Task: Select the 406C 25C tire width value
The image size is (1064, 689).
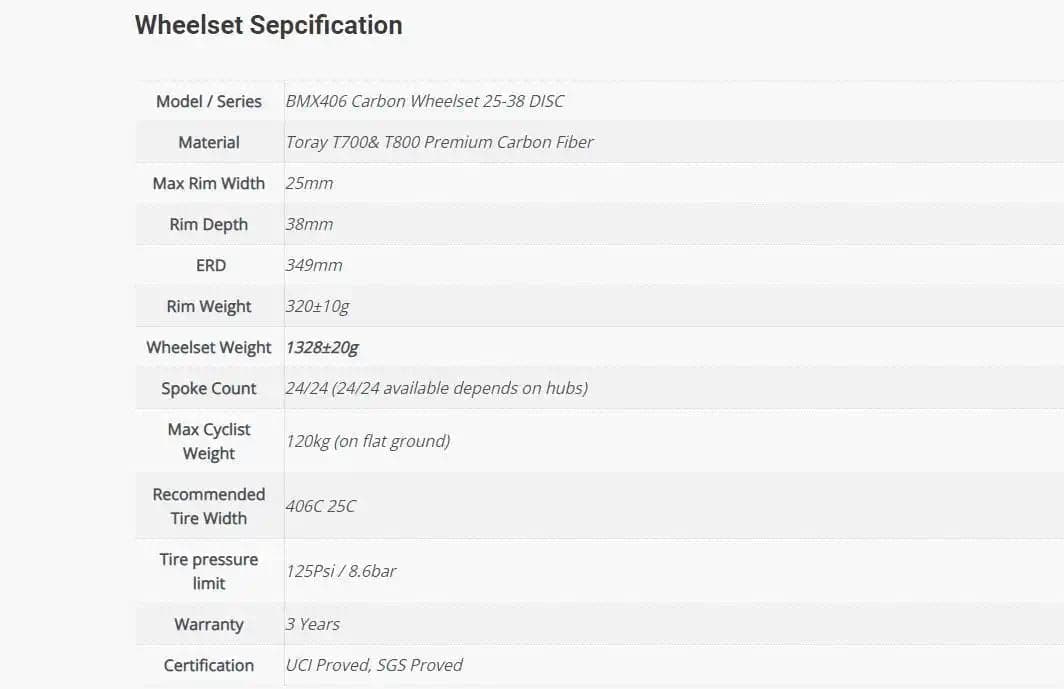Action: 321,506
